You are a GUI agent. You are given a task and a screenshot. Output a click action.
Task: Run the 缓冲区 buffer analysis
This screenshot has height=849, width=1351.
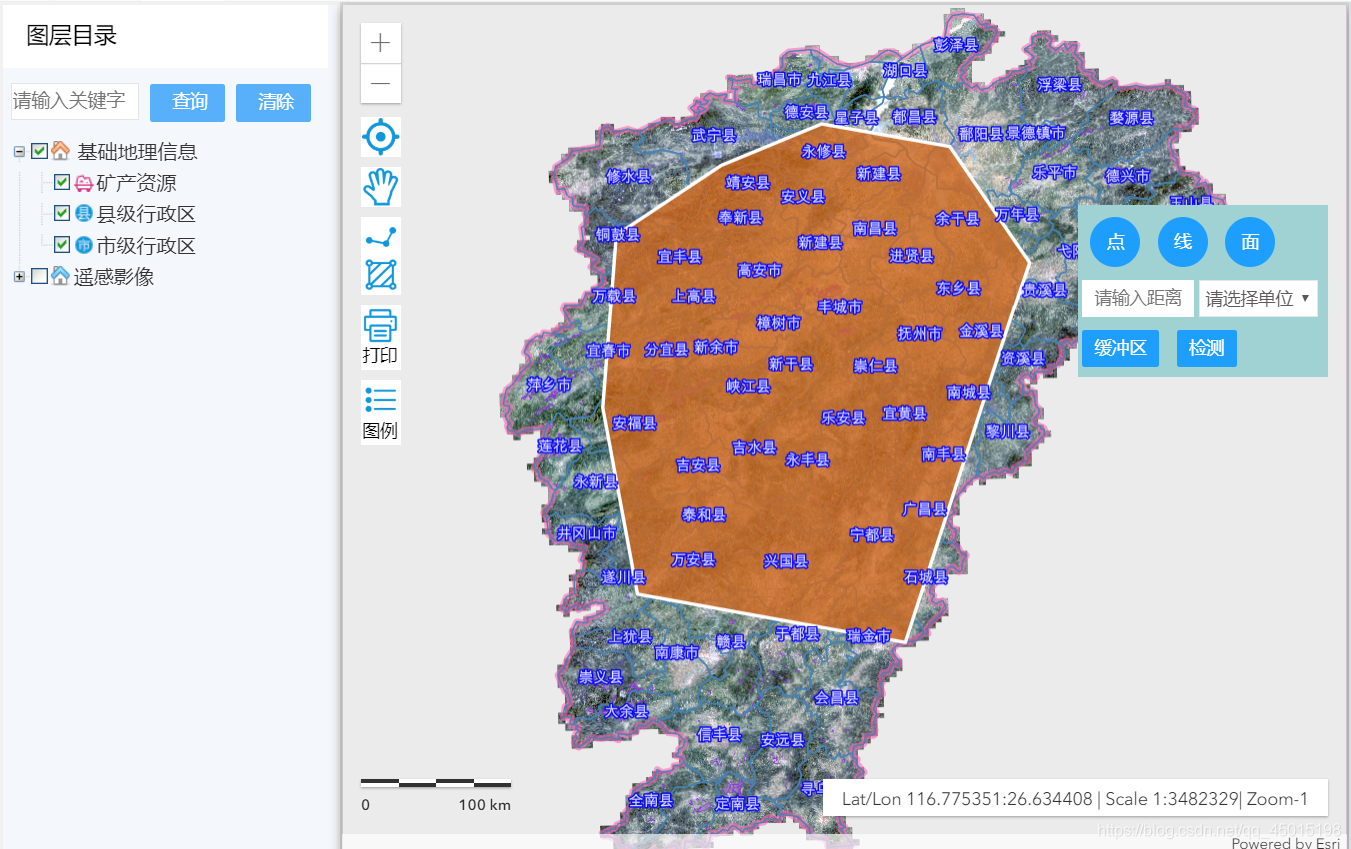tap(1120, 348)
